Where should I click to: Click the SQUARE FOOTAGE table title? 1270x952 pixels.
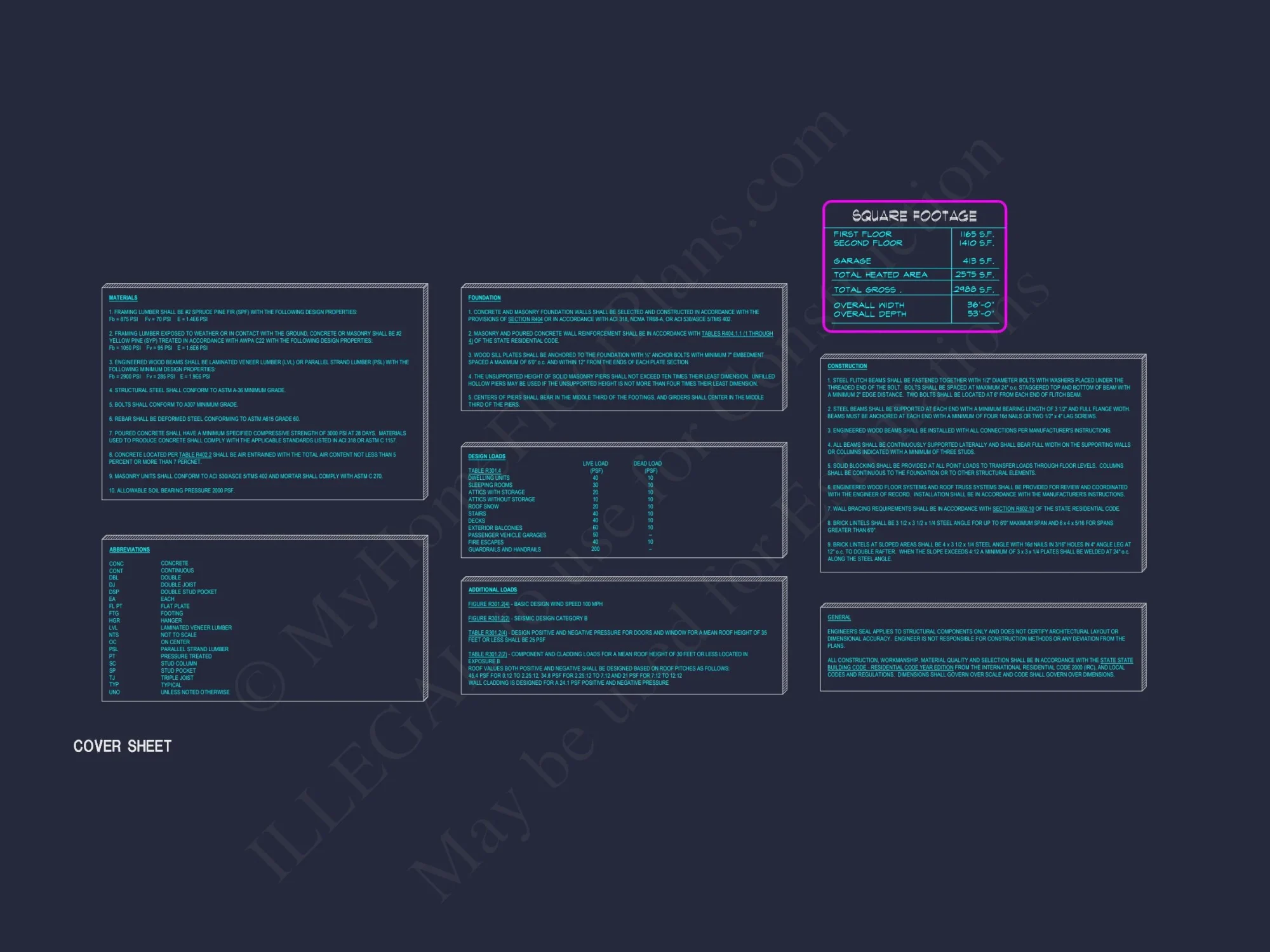(914, 216)
